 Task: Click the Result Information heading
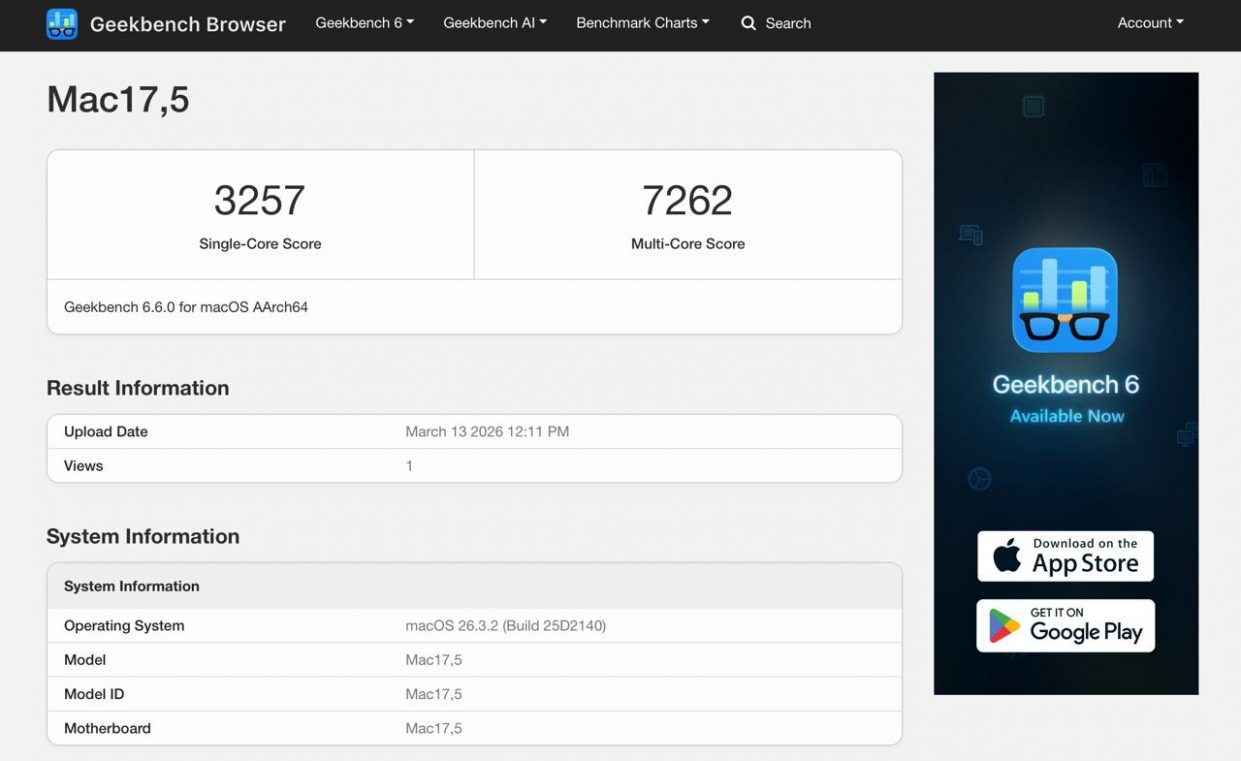(x=138, y=388)
